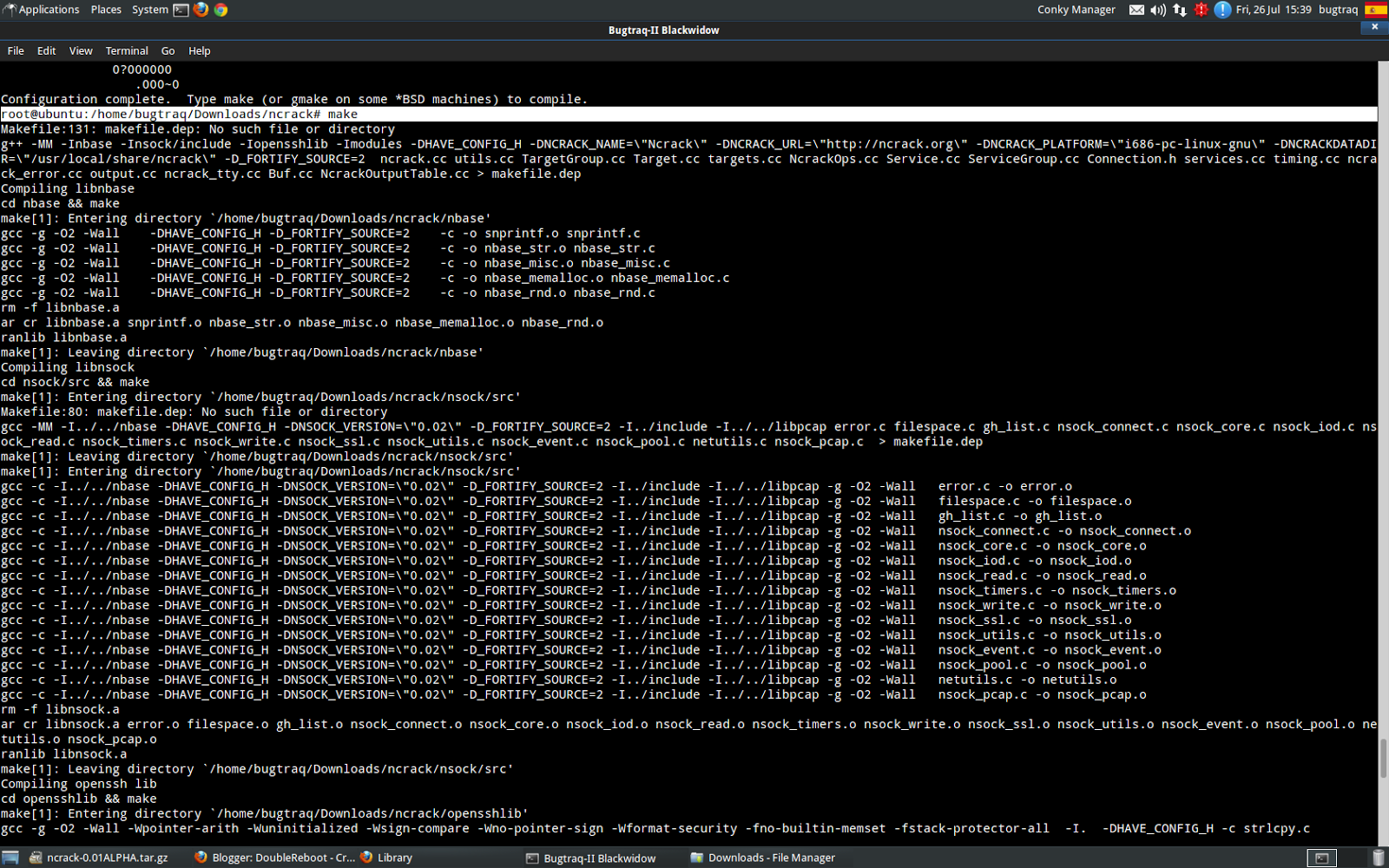
Task: Open the blue notification tray icon
Action: pyautogui.click(x=1223, y=10)
